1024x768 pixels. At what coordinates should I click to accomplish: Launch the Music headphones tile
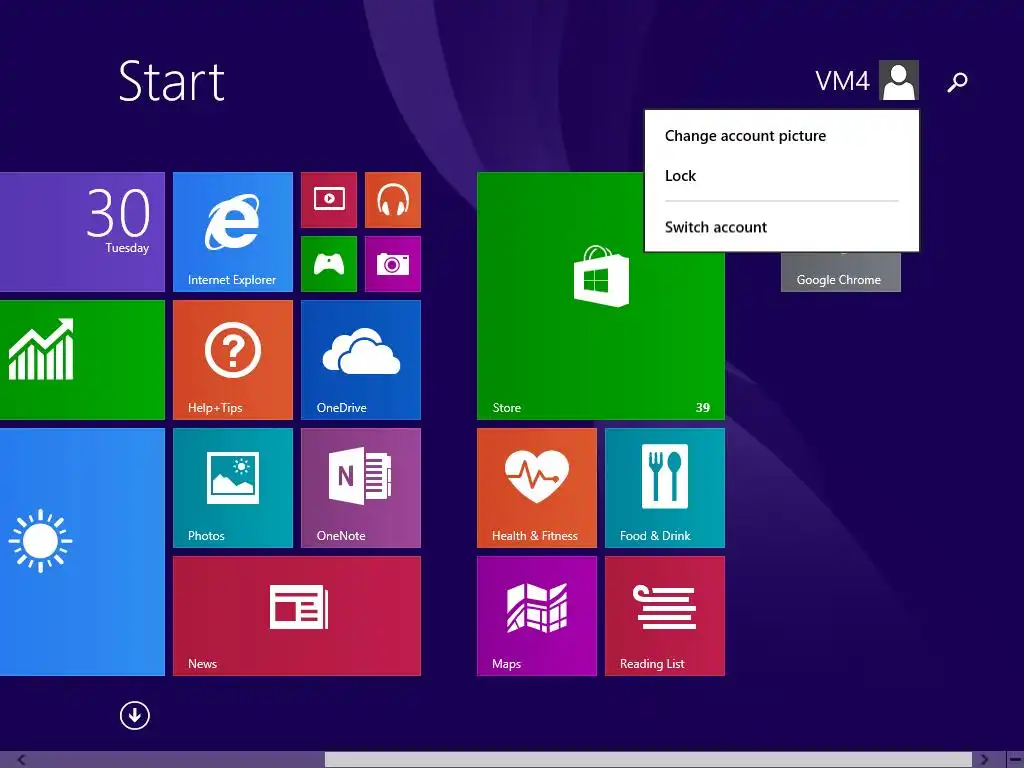tap(392, 200)
